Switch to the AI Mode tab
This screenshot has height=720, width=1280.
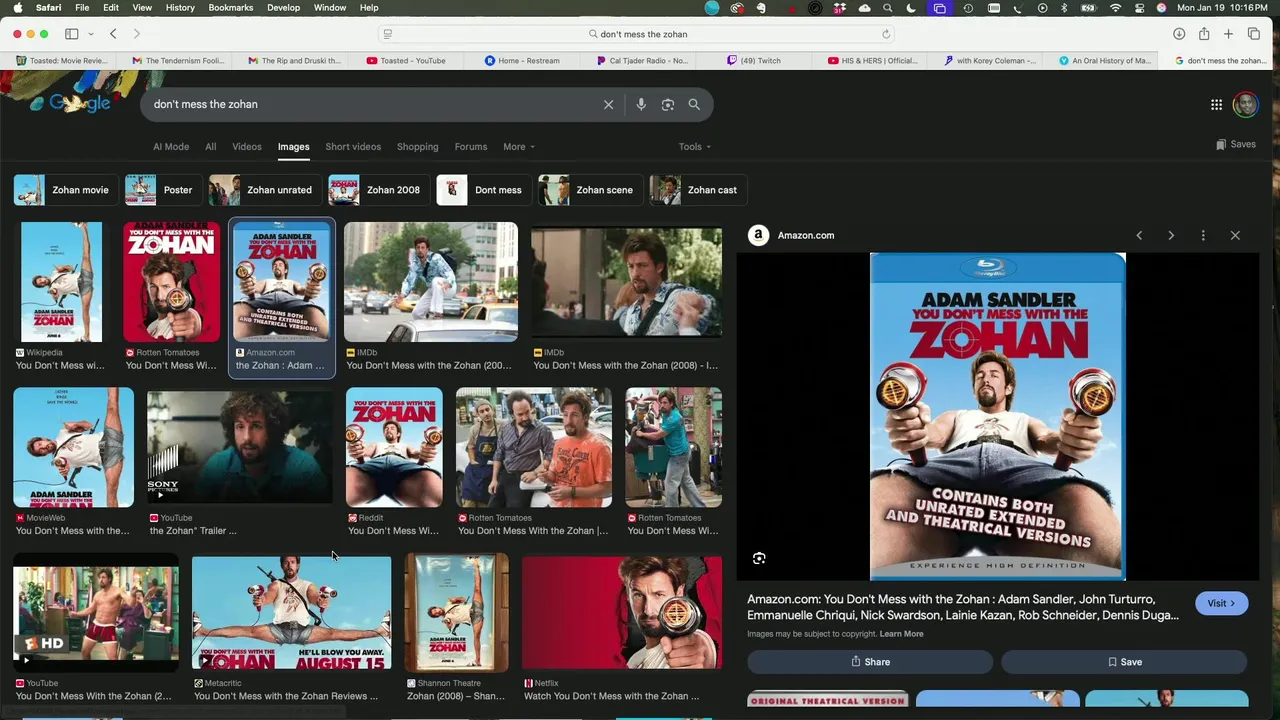(171, 146)
